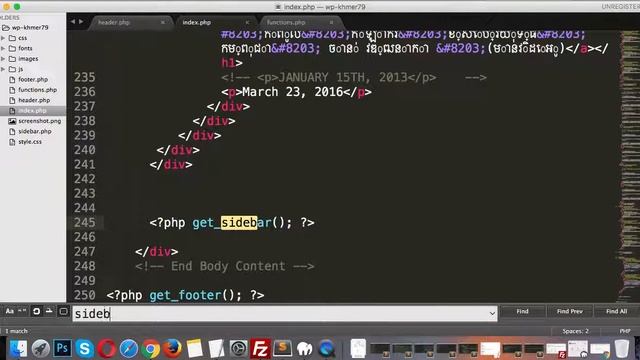Open Opera browser from the dock
This screenshot has height=360, width=640.
pyautogui.click(x=107, y=349)
